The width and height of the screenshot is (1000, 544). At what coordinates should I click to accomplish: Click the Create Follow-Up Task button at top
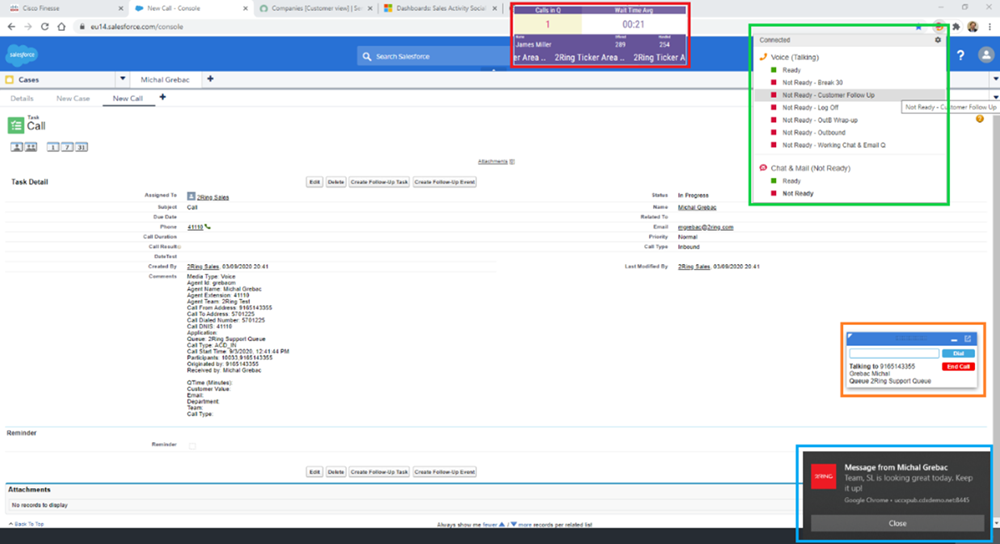pos(379,182)
